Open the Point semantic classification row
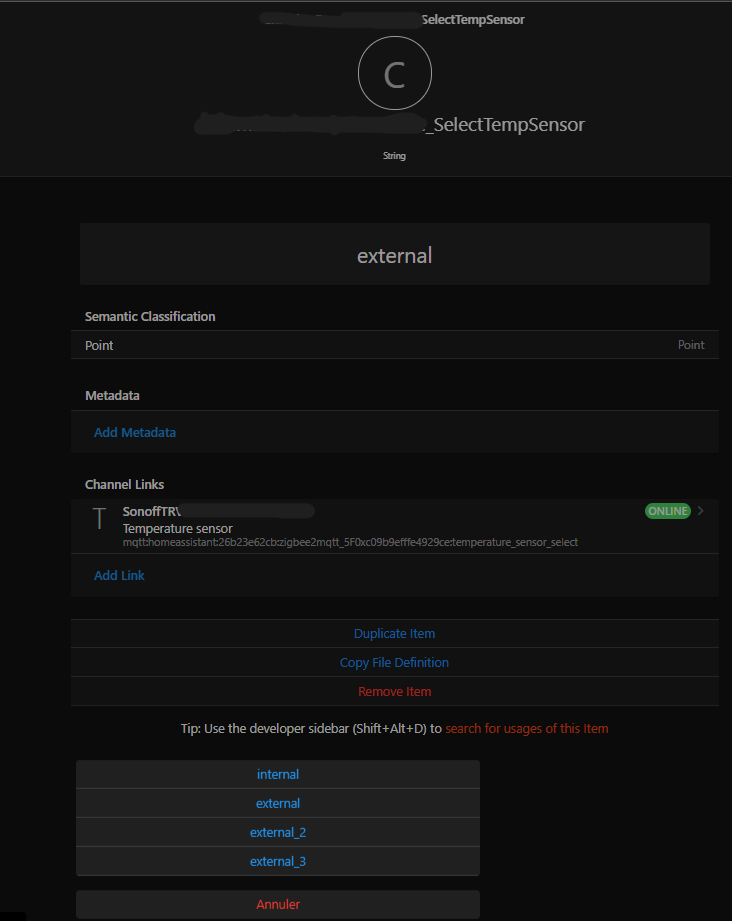 (x=394, y=345)
